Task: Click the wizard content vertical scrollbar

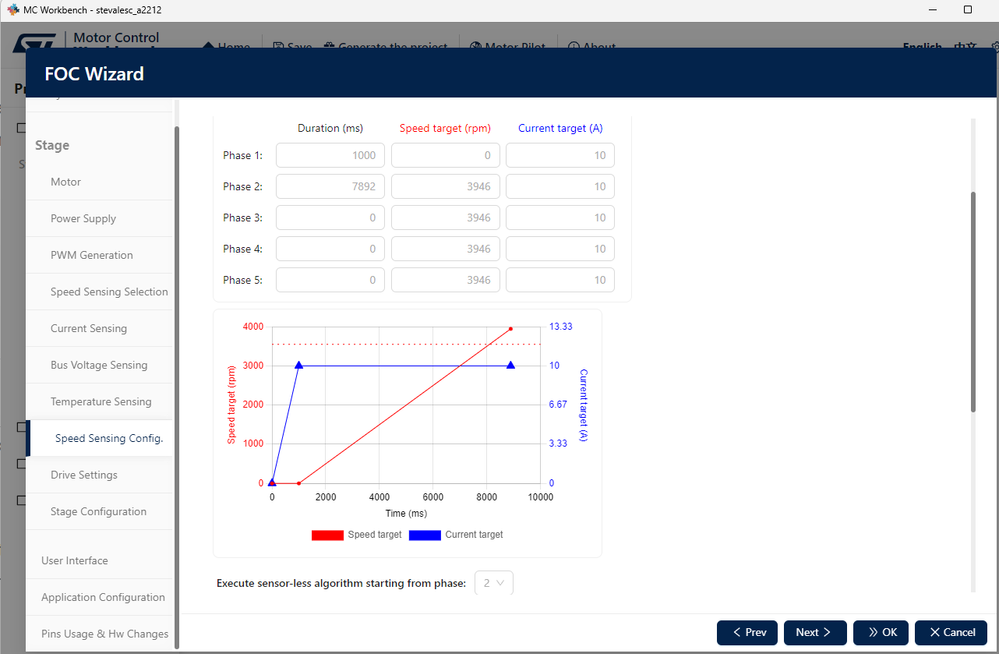Action: click(973, 302)
